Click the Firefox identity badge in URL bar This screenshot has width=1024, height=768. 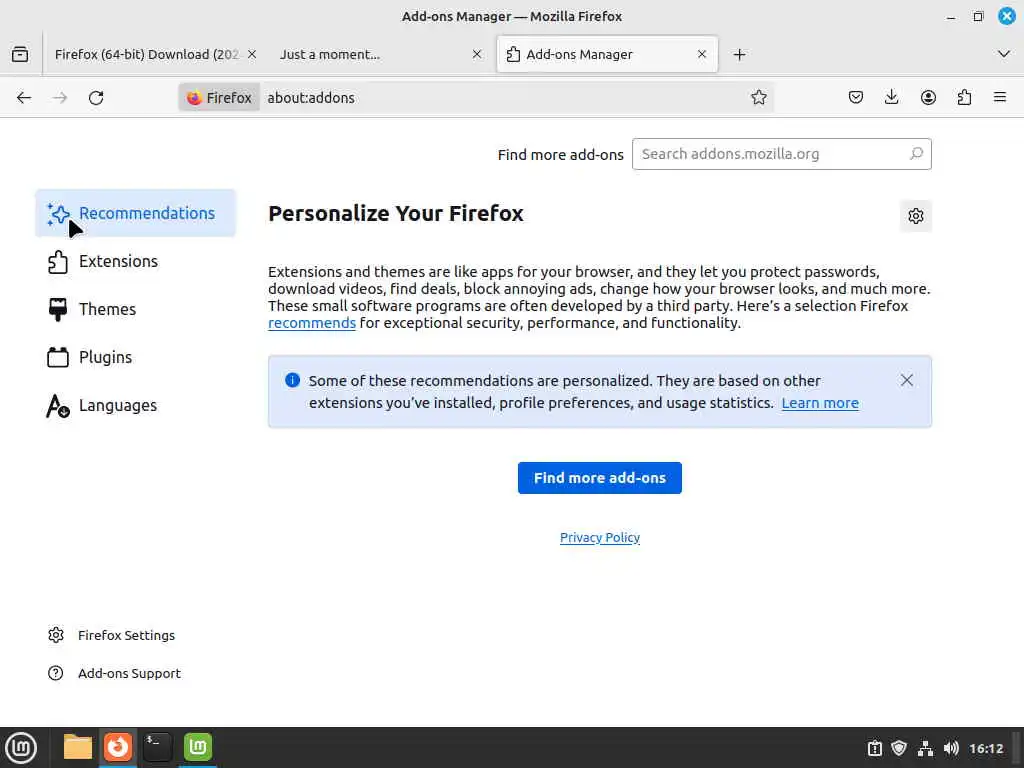tap(219, 98)
